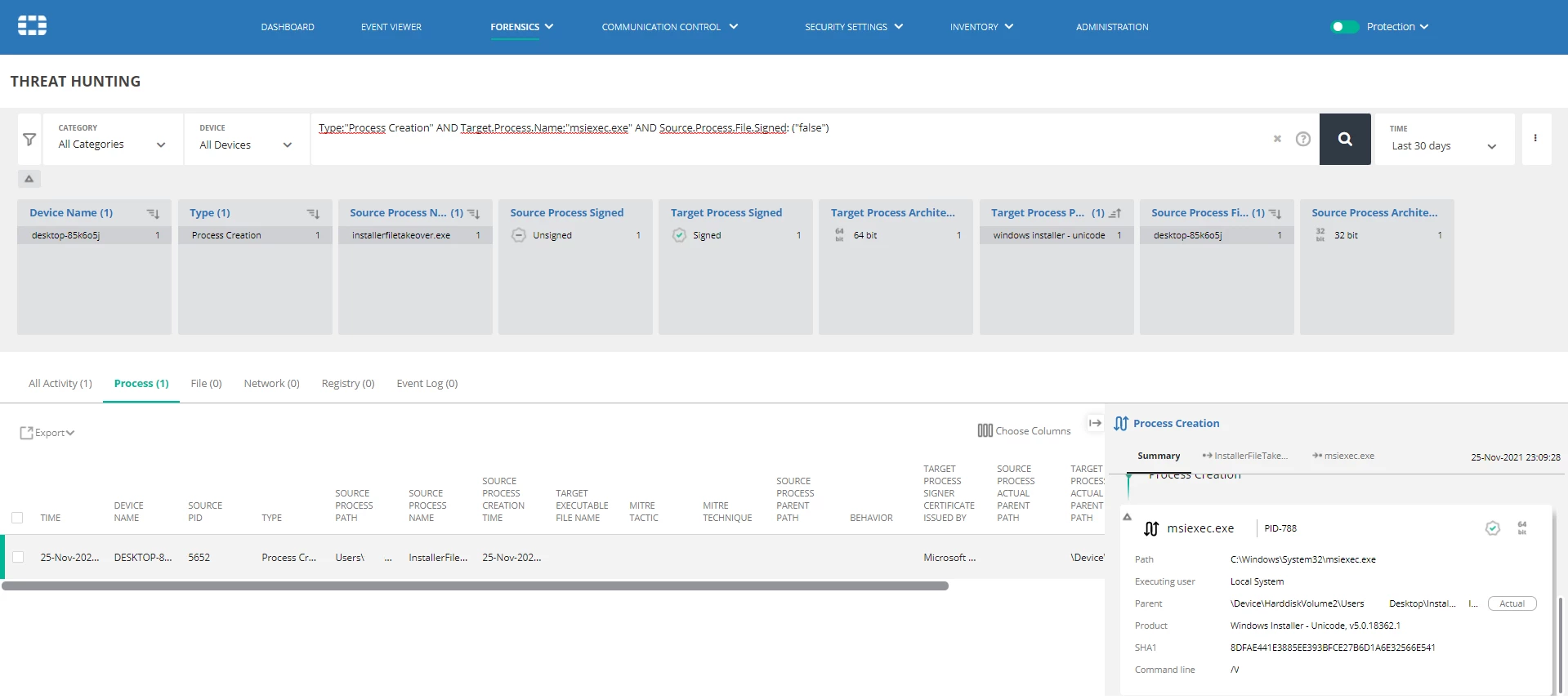Open Event Viewer
This screenshot has height=699, width=1568.
[x=391, y=27]
